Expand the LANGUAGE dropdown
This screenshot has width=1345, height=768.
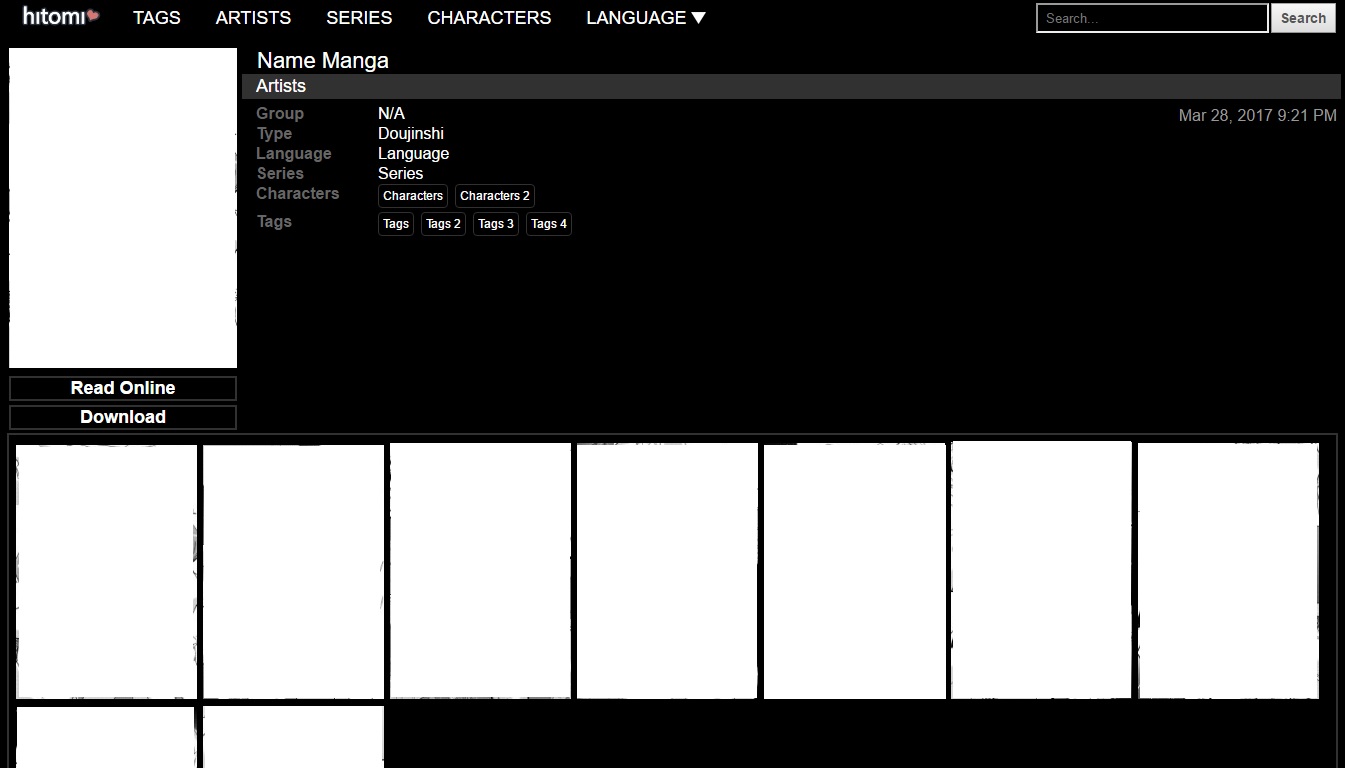click(645, 18)
